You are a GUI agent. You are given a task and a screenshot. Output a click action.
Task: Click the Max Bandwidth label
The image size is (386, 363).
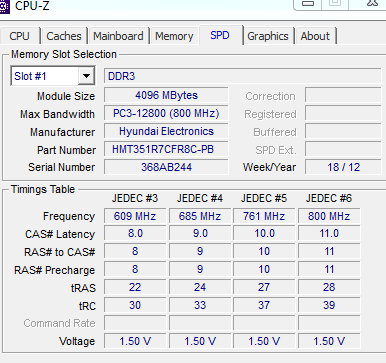(57, 114)
